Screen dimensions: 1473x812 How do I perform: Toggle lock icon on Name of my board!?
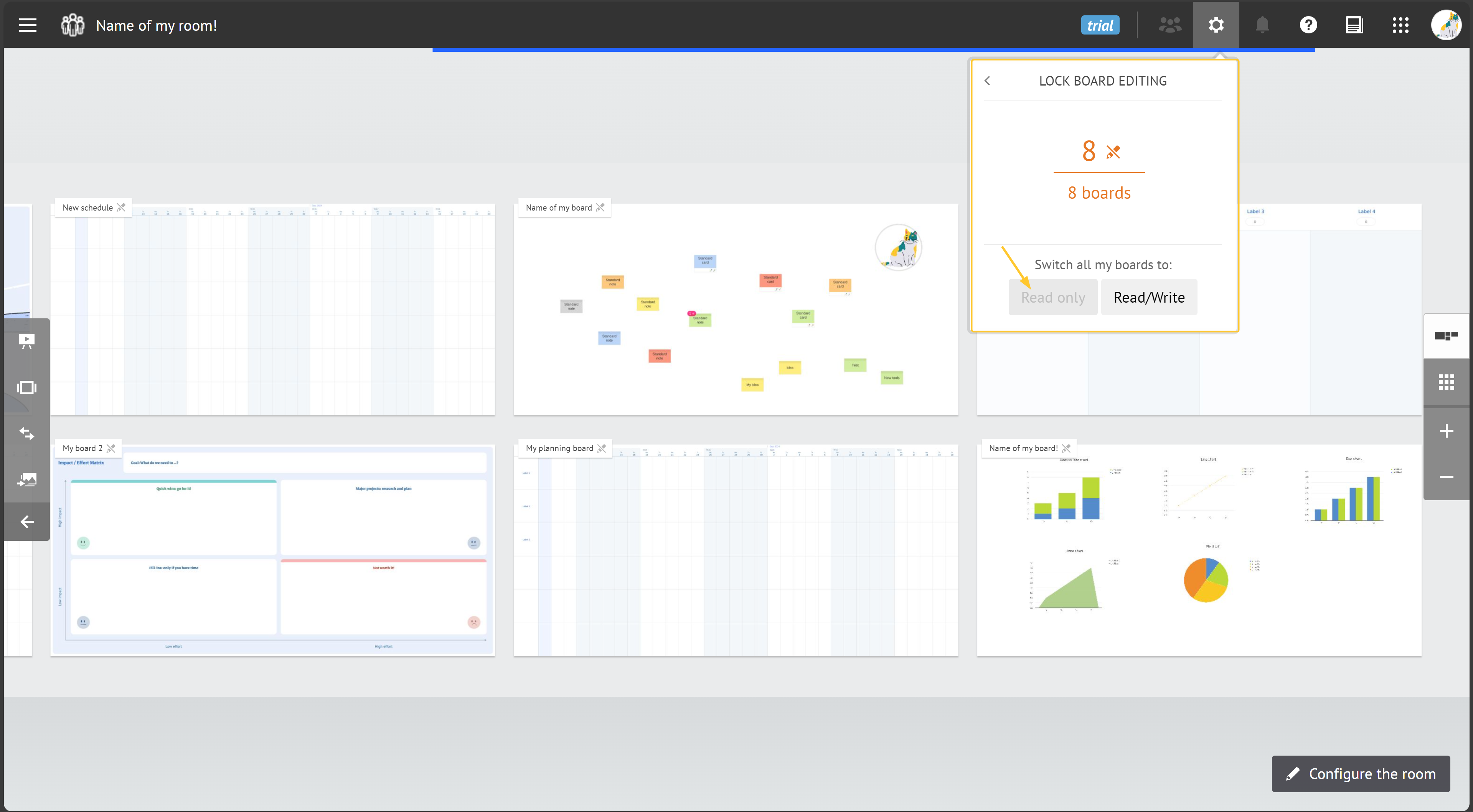(x=1066, y=448)
